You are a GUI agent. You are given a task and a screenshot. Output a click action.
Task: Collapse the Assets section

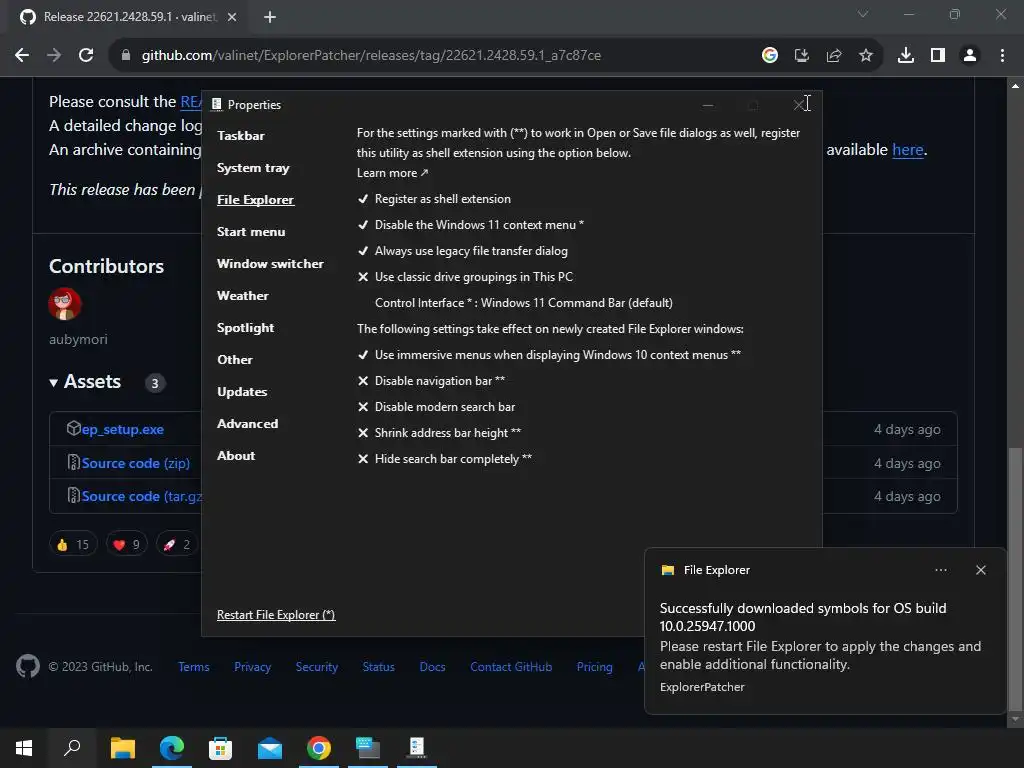coord(85,382)
